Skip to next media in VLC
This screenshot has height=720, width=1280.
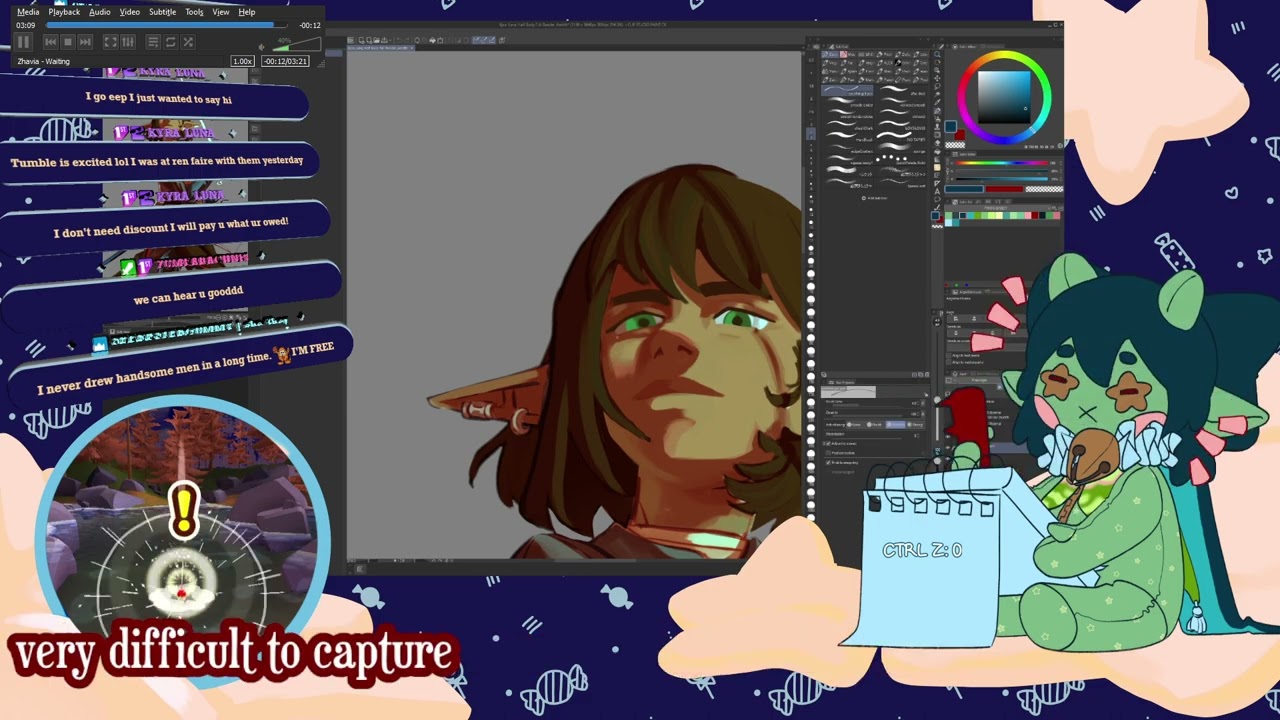[85, 42]
